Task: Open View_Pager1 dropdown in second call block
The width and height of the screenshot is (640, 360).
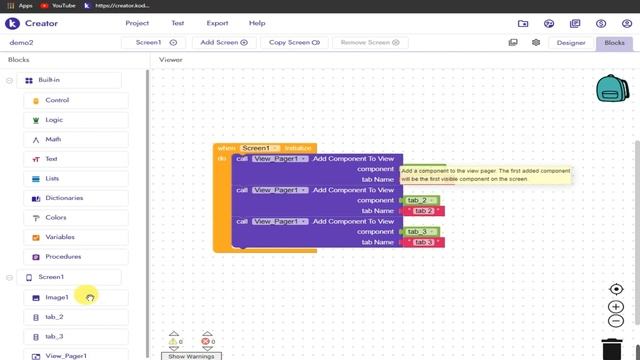Action: [x=280, y=190]
